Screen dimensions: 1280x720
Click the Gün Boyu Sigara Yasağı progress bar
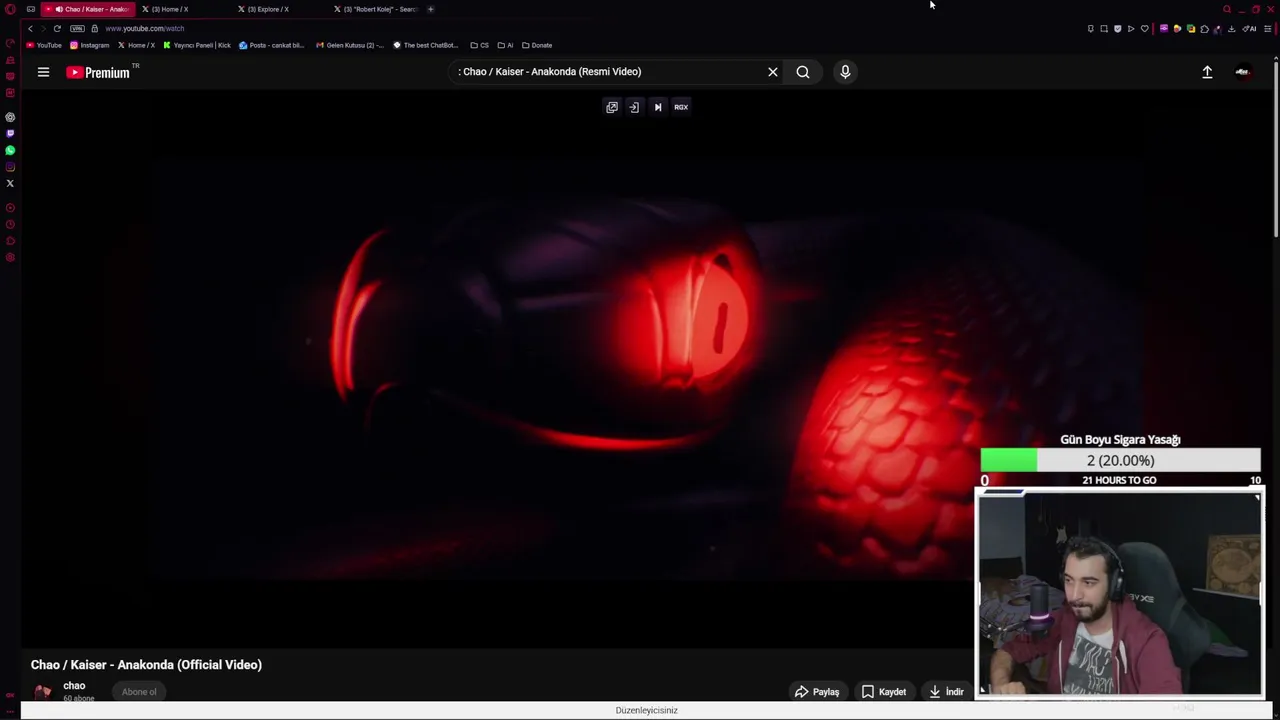coord(1120,460)
